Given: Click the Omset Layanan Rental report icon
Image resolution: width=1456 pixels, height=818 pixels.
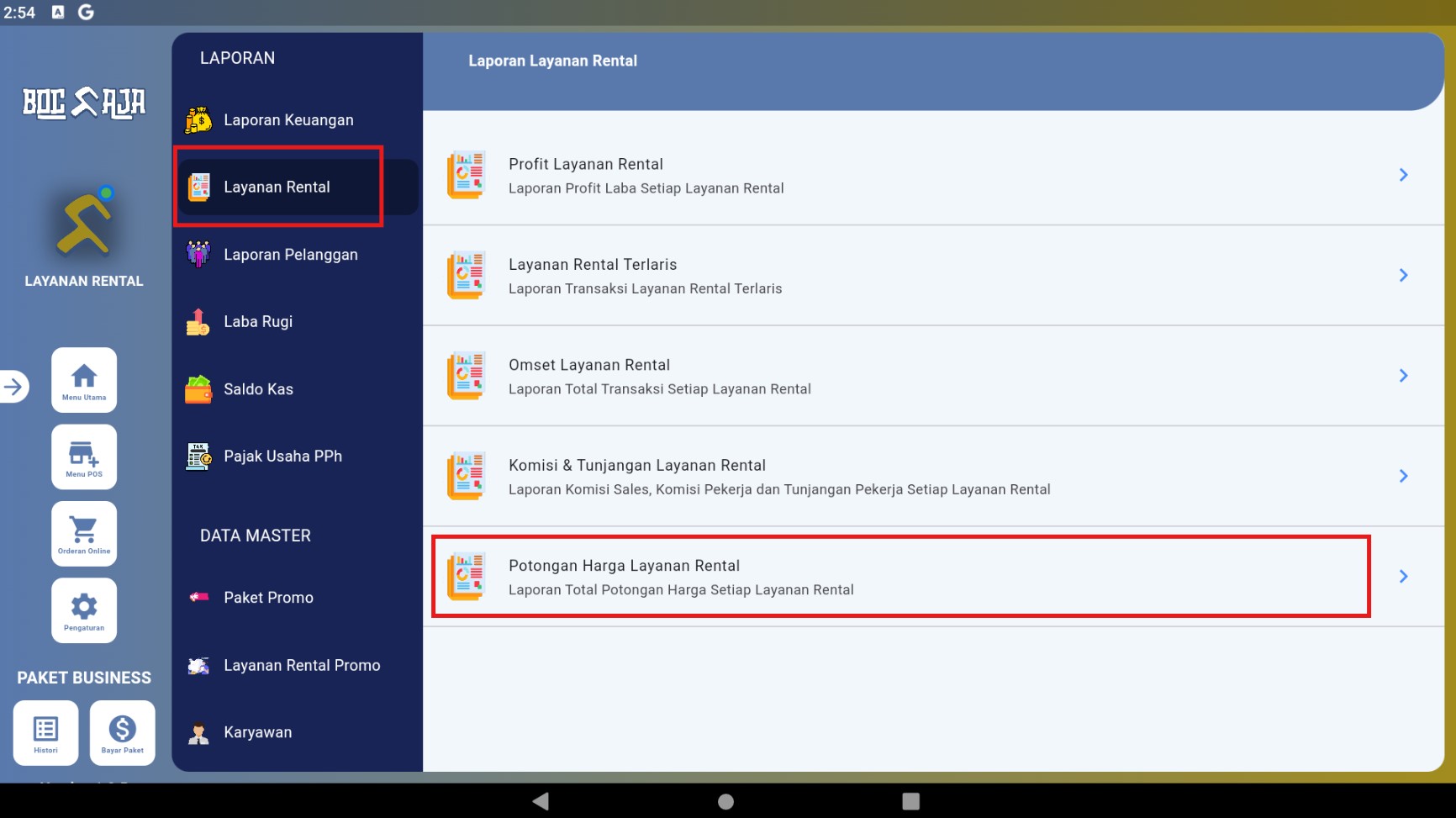Looking at the screenshot, I should point(467,376).
